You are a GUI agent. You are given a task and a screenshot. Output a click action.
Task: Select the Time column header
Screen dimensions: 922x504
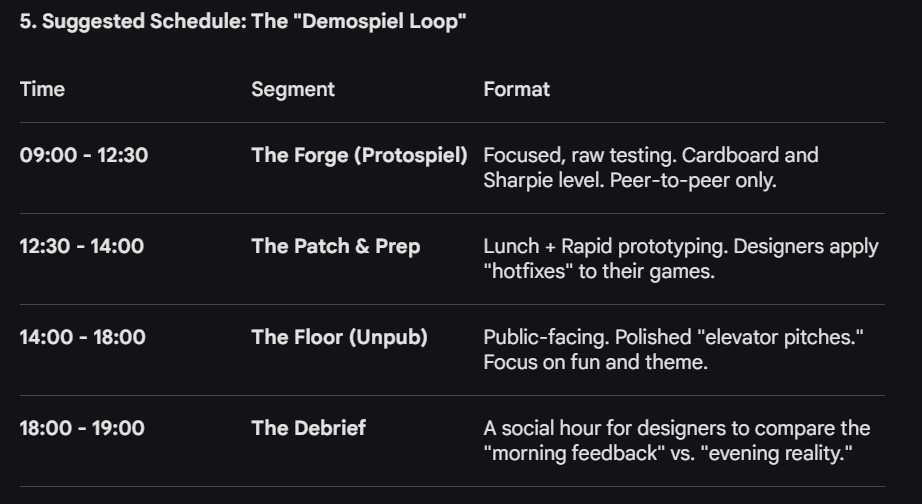(x=42, y=89)
